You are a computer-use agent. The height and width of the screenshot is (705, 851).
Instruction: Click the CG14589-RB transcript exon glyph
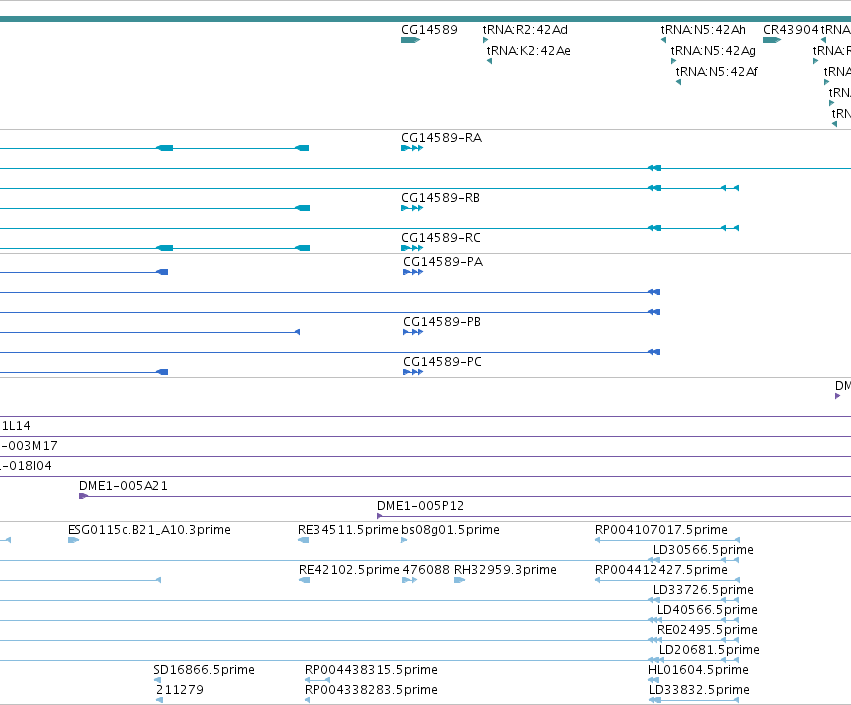(412, 208)
